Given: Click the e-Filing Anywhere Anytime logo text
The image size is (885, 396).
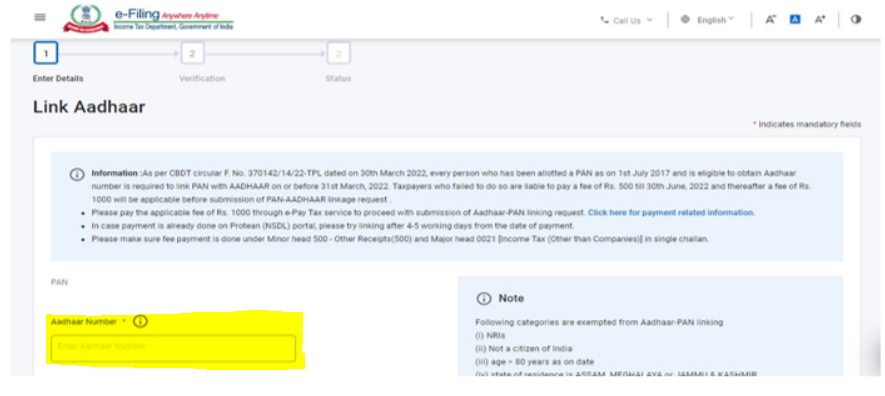Looking at the screenshot, I should 173,18.
